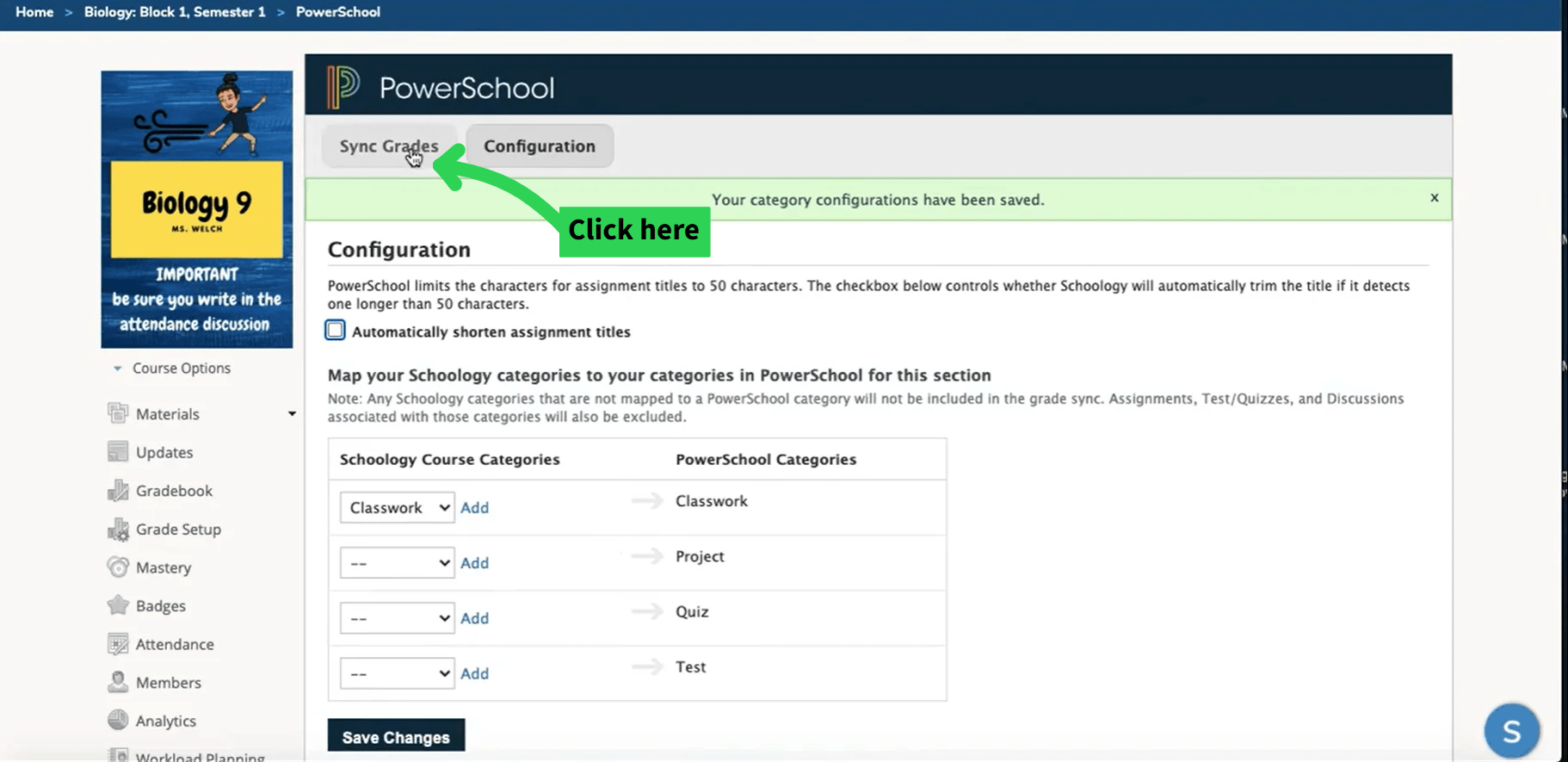The image size is (1568, 762).
Task: Open the Grade Setup link
Action: coord(178,530)
